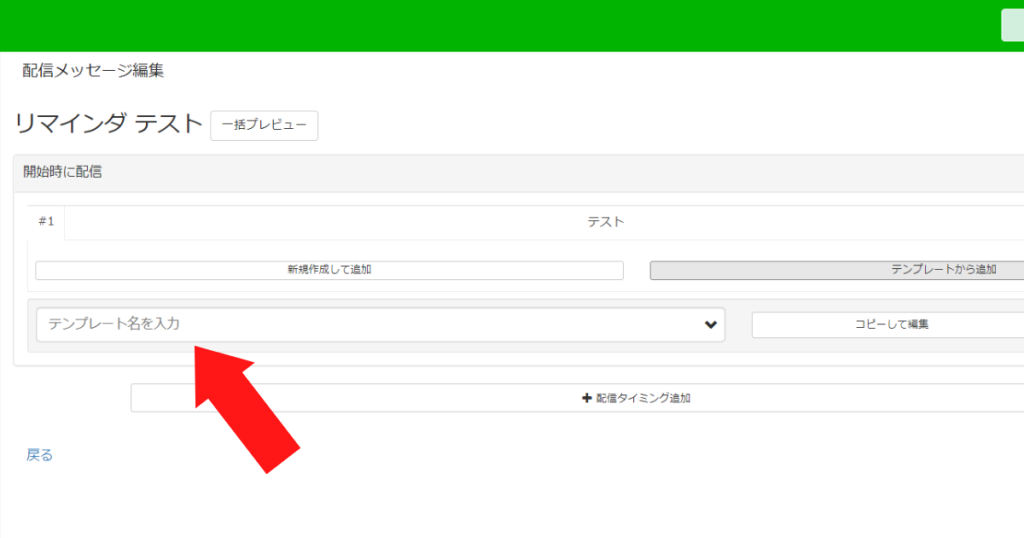
Task: Click コピーして編集 button
Action: pyautogui.click(x=888, y=324)
